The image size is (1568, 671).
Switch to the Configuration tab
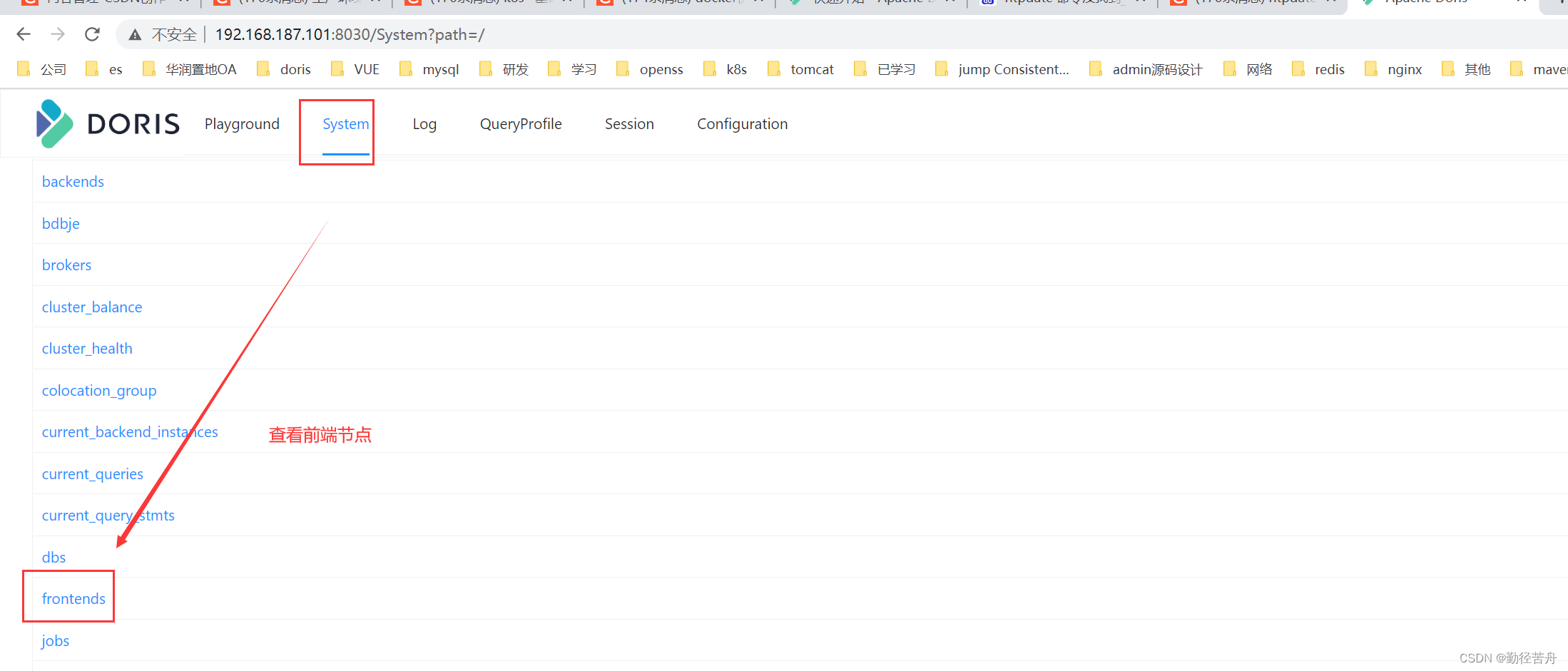pos(743,124)
